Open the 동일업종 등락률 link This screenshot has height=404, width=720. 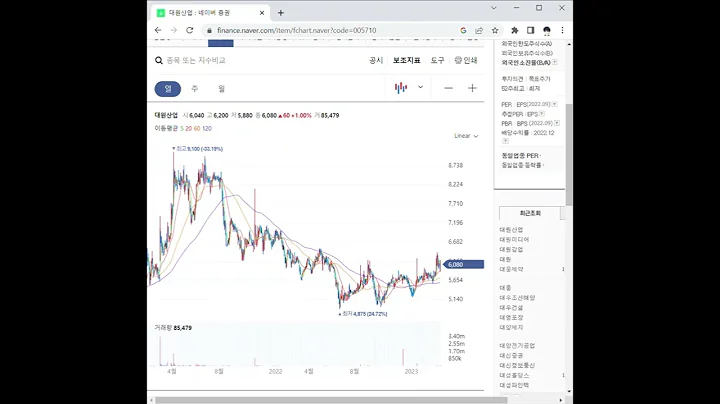click(x=522, y=165)
